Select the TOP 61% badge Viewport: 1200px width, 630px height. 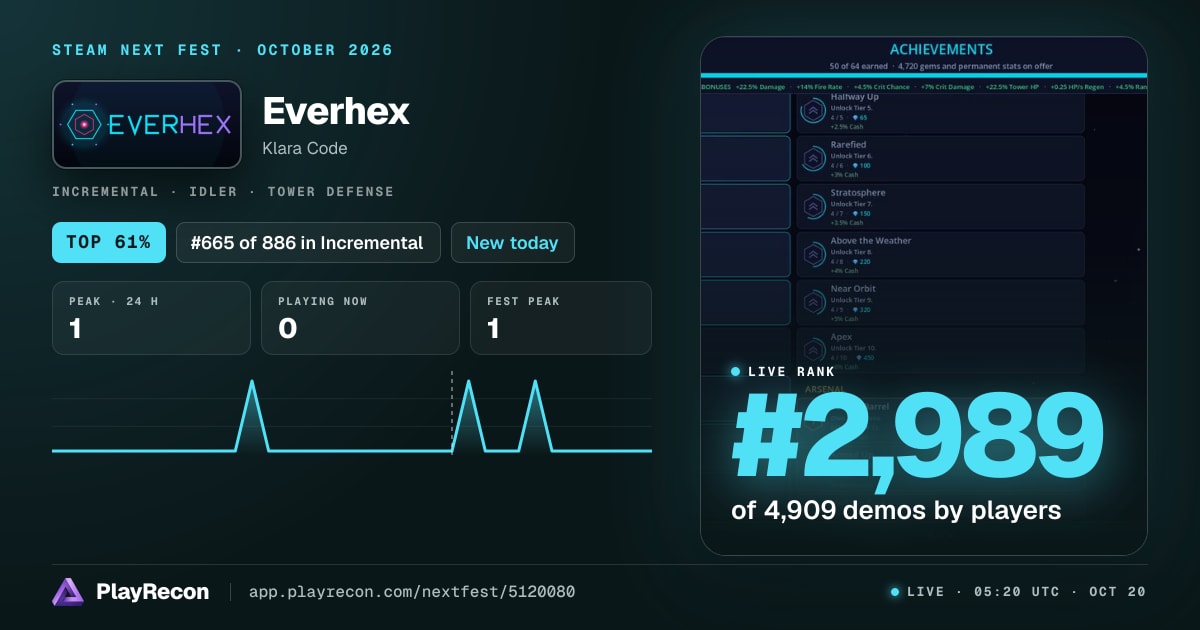pos(109,242)
